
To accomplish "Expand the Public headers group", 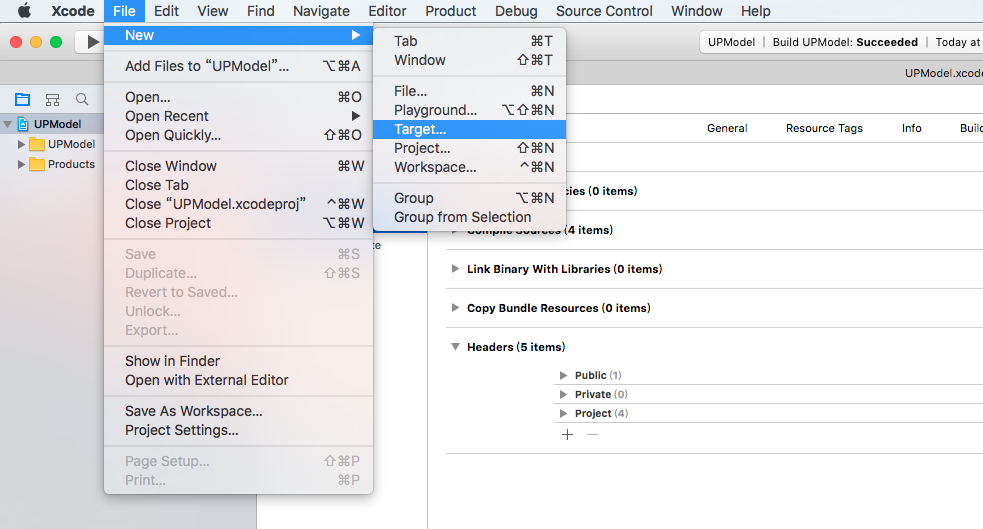I will [x=564, y=375].
